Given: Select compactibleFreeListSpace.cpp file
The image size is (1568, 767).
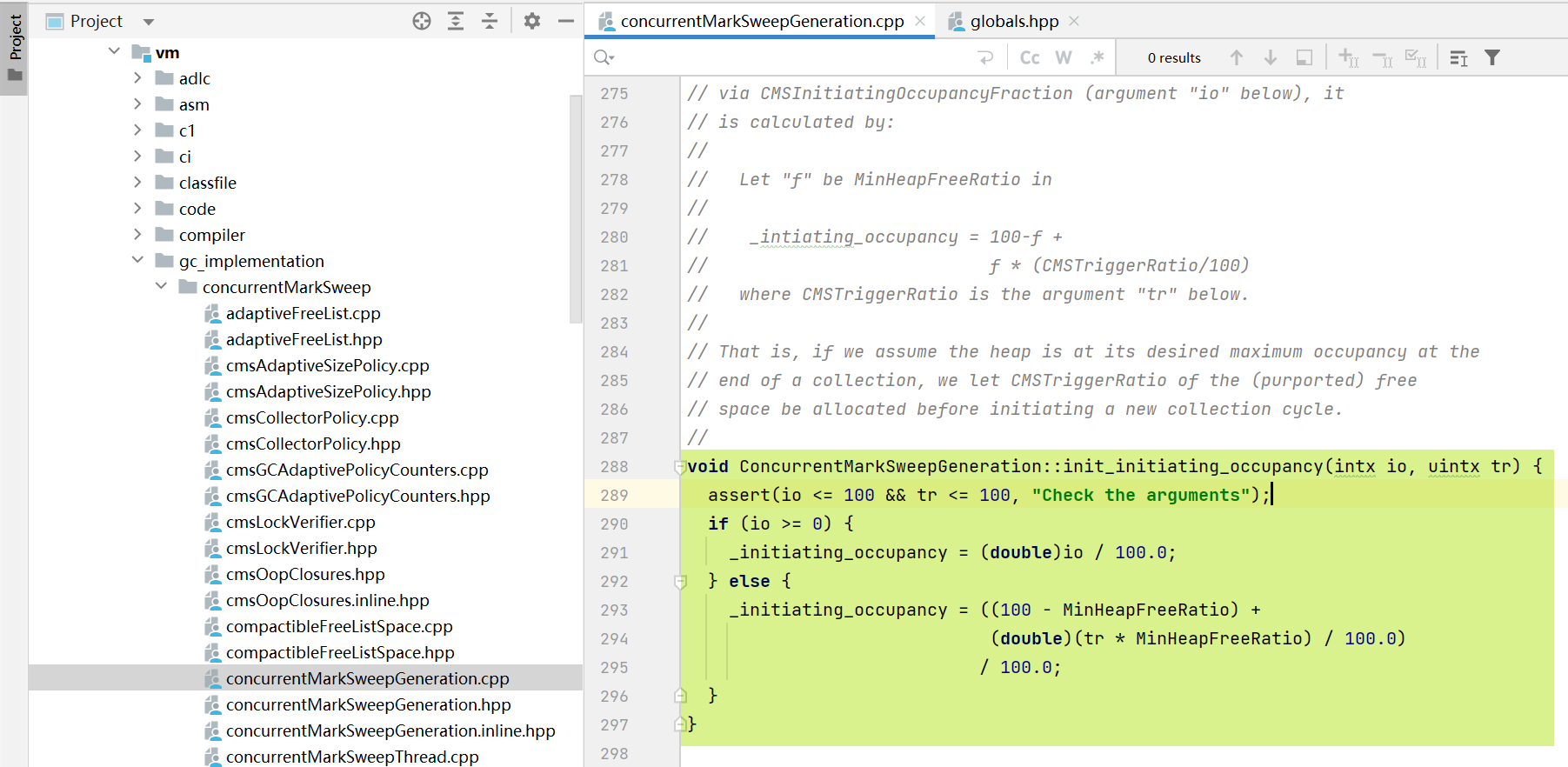Looking at the screenshot, I should point(339,626).
